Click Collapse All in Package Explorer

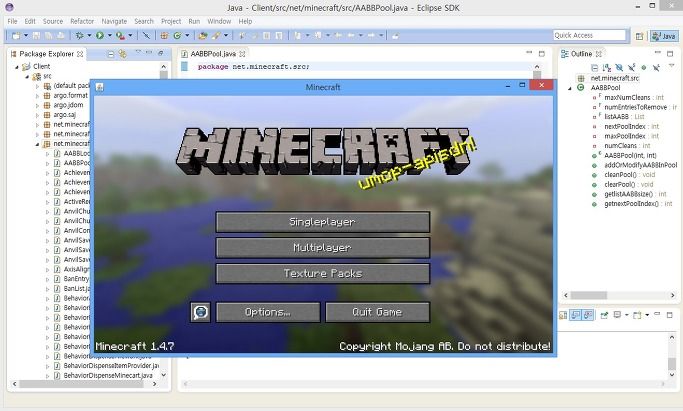click(111, 54)
